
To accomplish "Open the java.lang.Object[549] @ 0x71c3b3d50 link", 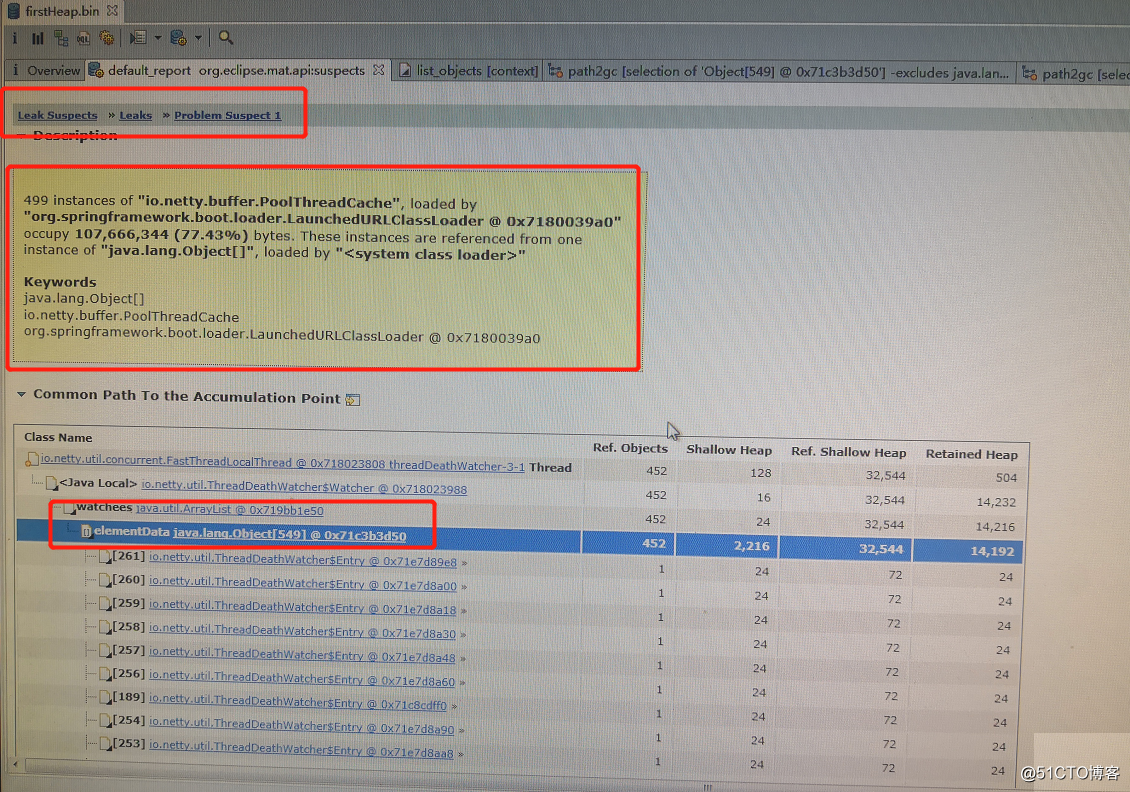I will coord(289,534).
